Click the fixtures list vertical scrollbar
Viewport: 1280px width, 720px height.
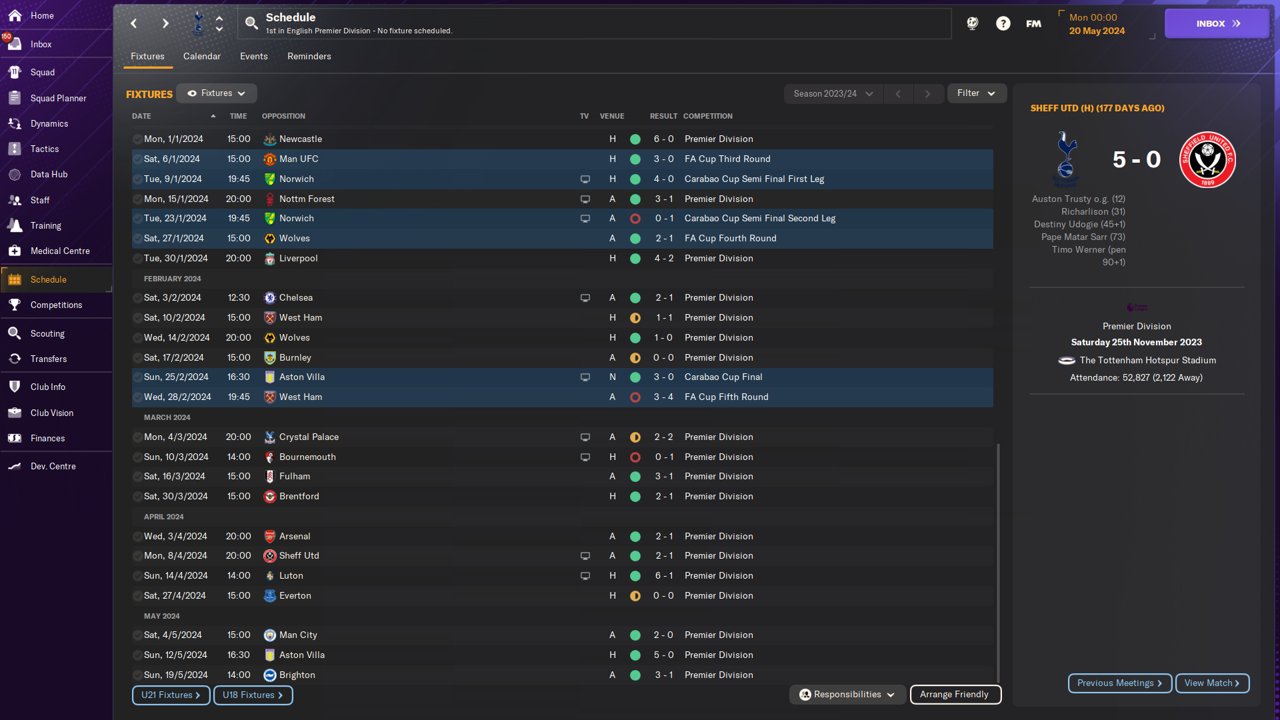pos(998,560)
